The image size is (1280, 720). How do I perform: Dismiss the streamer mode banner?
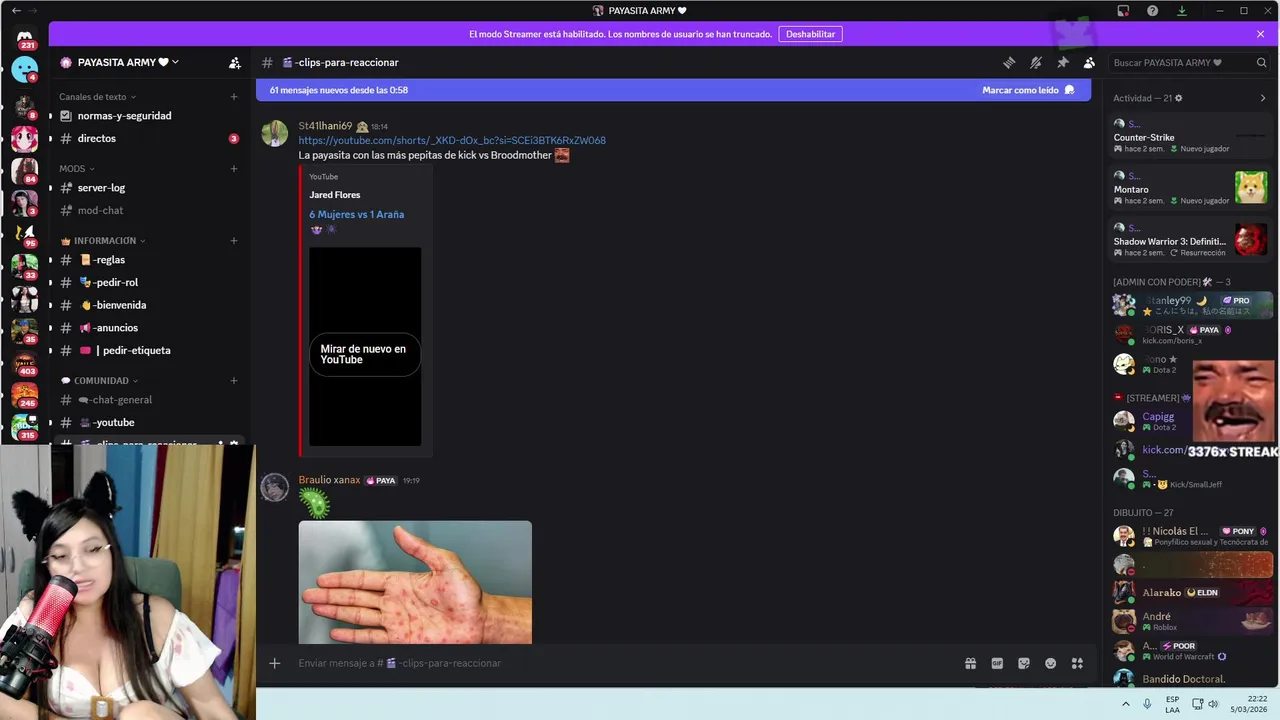[1260, 34]
